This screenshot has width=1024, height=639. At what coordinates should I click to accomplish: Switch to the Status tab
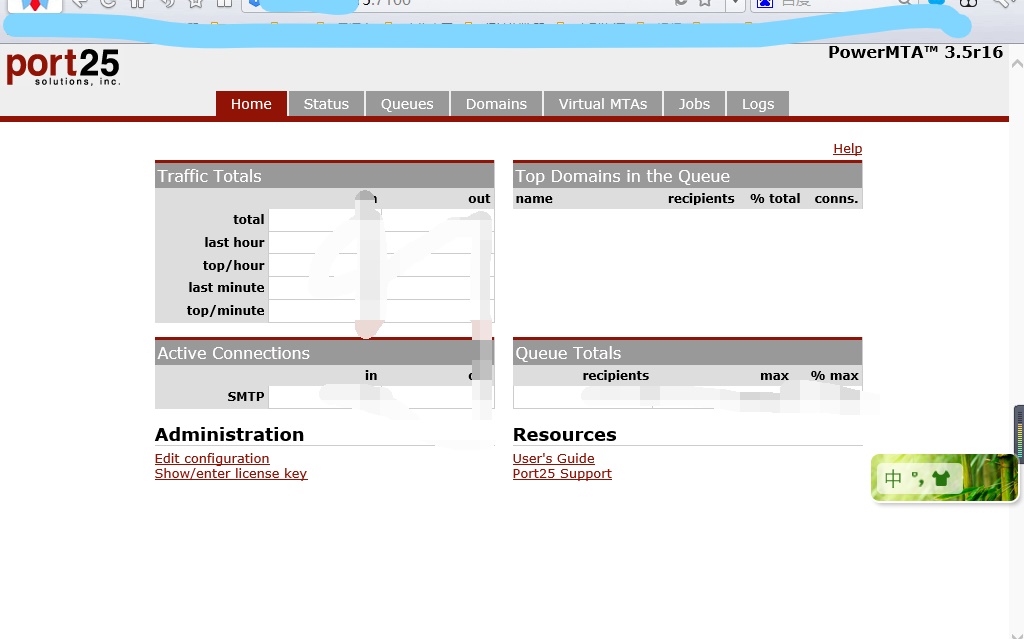click(x=326, y=104)
